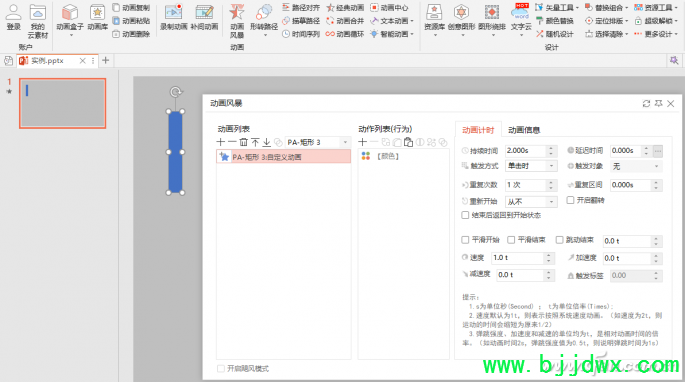The width and height of the screenshot is (685, 382).
Task: Click 路径对齐 path align
Action: 301,7
